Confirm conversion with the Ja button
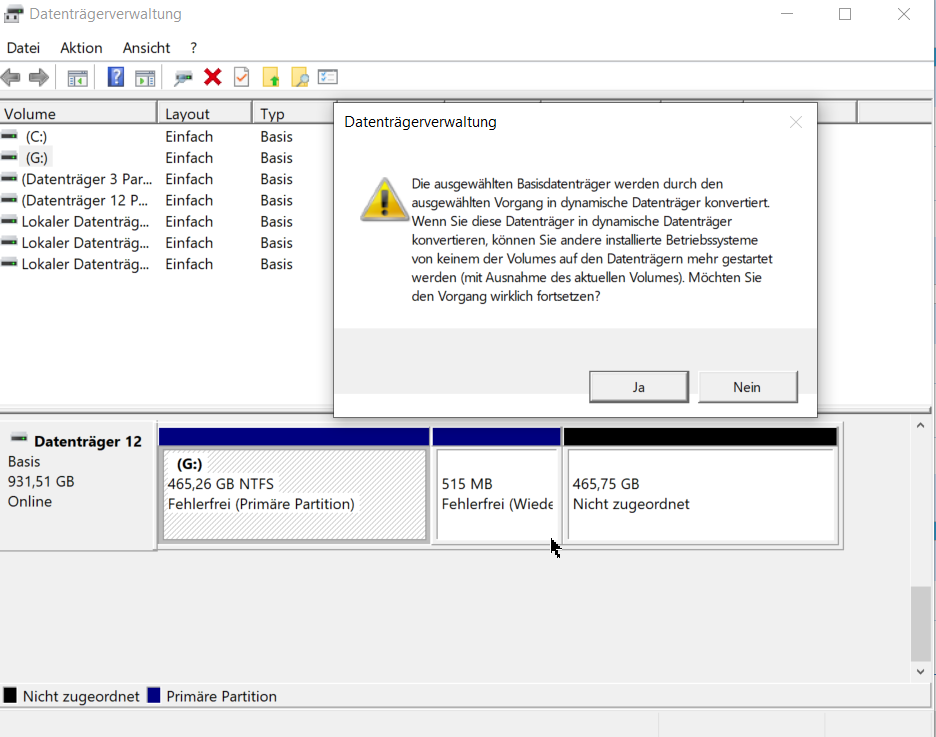936x737 pixels. tap(638, 387)
